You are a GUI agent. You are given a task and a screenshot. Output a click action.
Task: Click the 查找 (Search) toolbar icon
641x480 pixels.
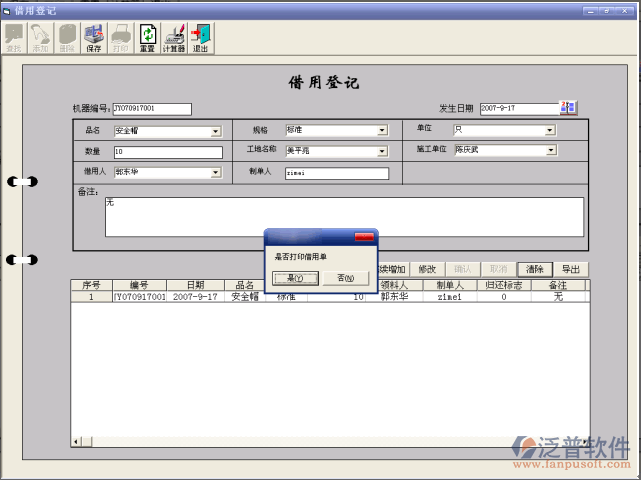[14, 38]
